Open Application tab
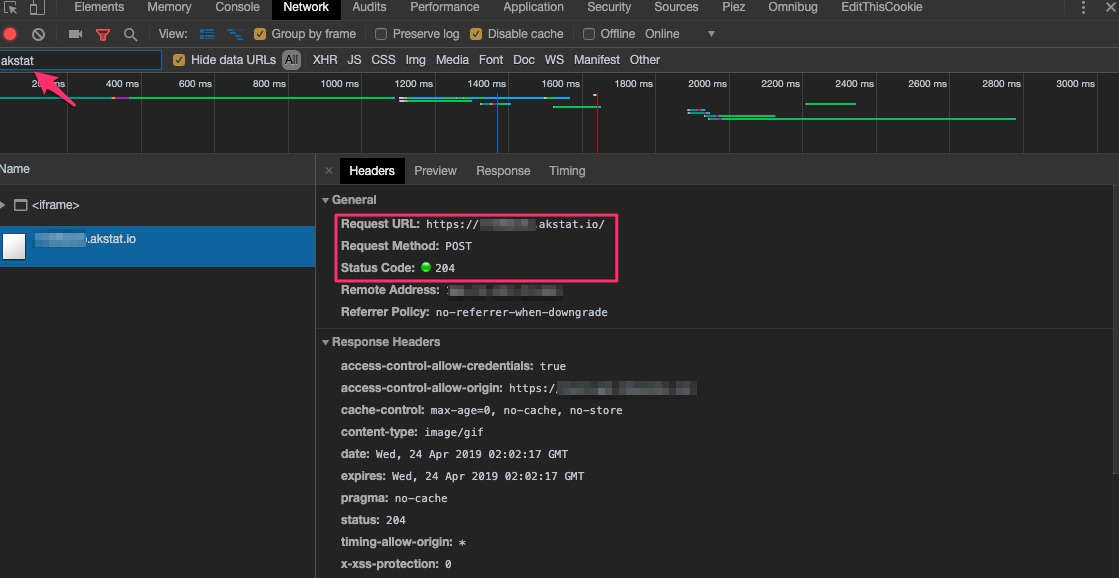This screenshot has width=1119, height=578. click(x=533, y=8)
